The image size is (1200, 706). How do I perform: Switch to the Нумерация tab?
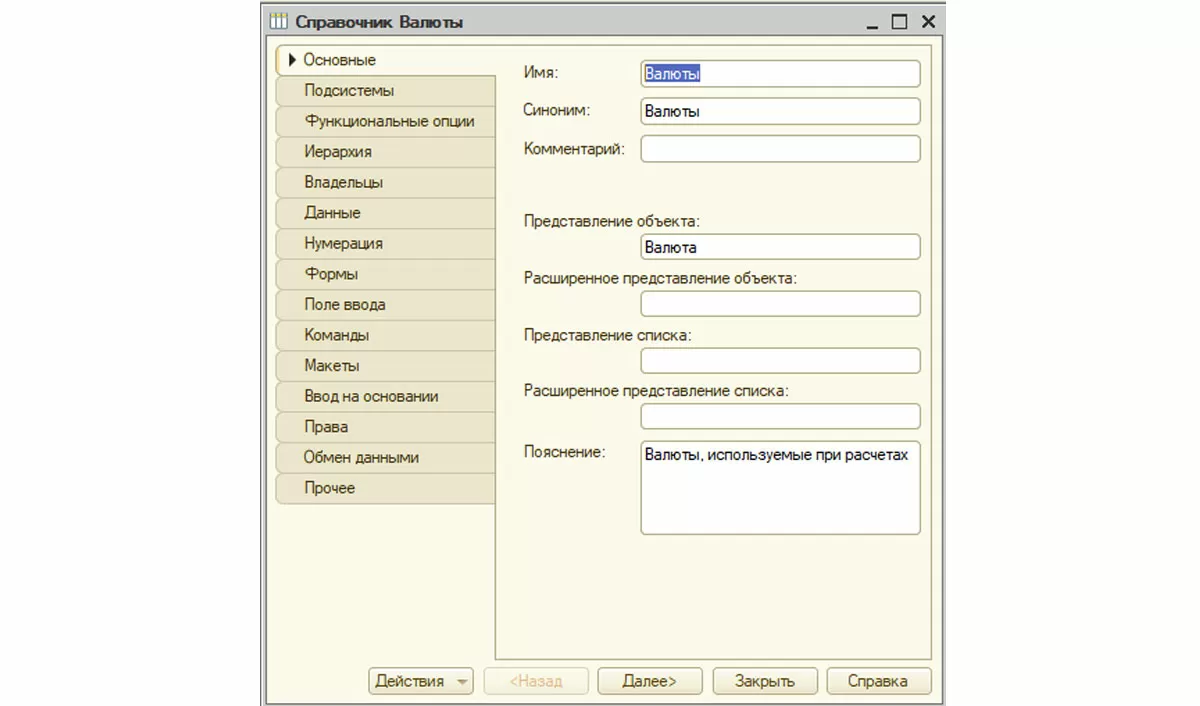pos(343,244)
